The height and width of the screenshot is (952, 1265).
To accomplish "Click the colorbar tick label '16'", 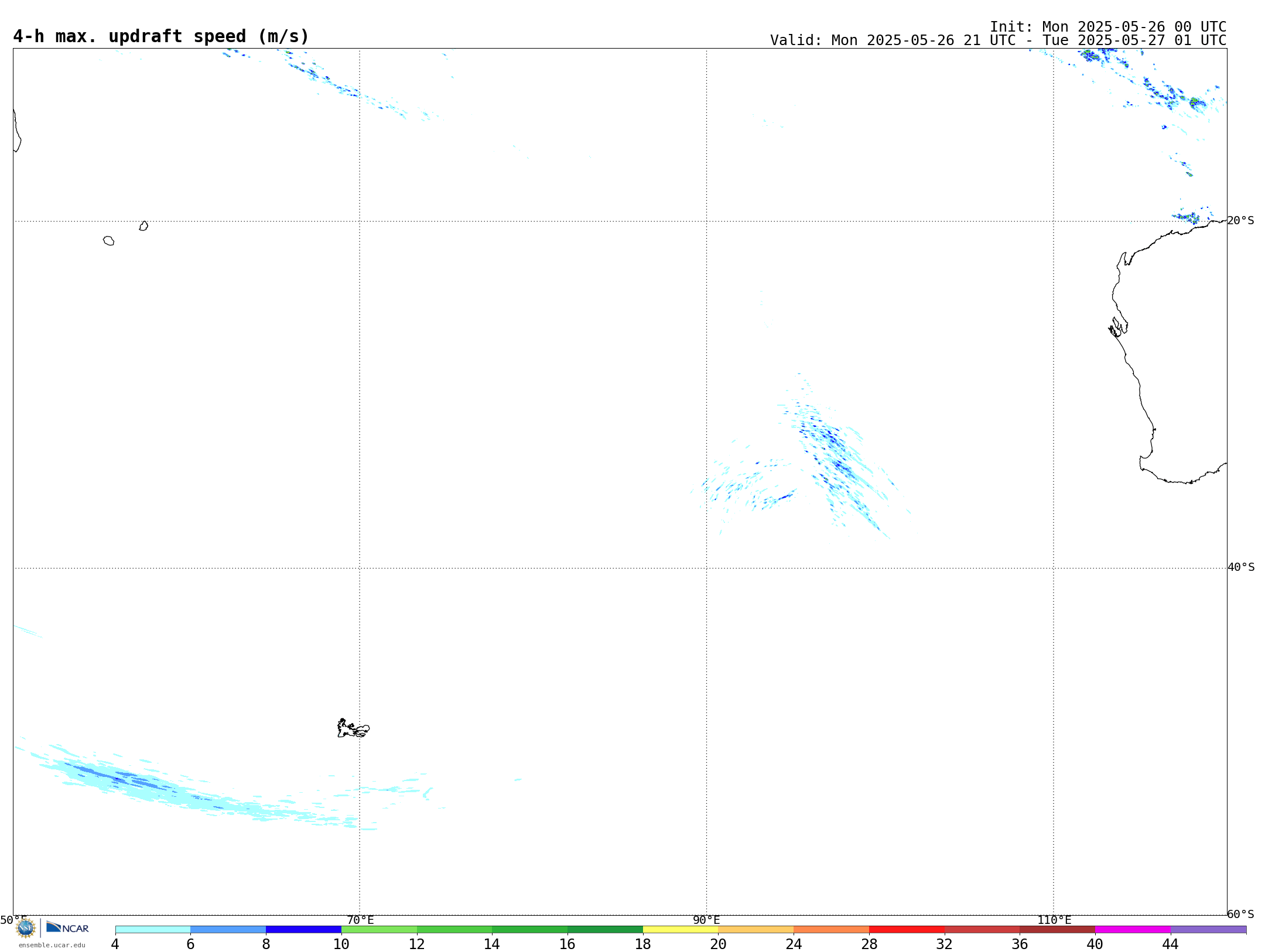I will coord(567,944).
